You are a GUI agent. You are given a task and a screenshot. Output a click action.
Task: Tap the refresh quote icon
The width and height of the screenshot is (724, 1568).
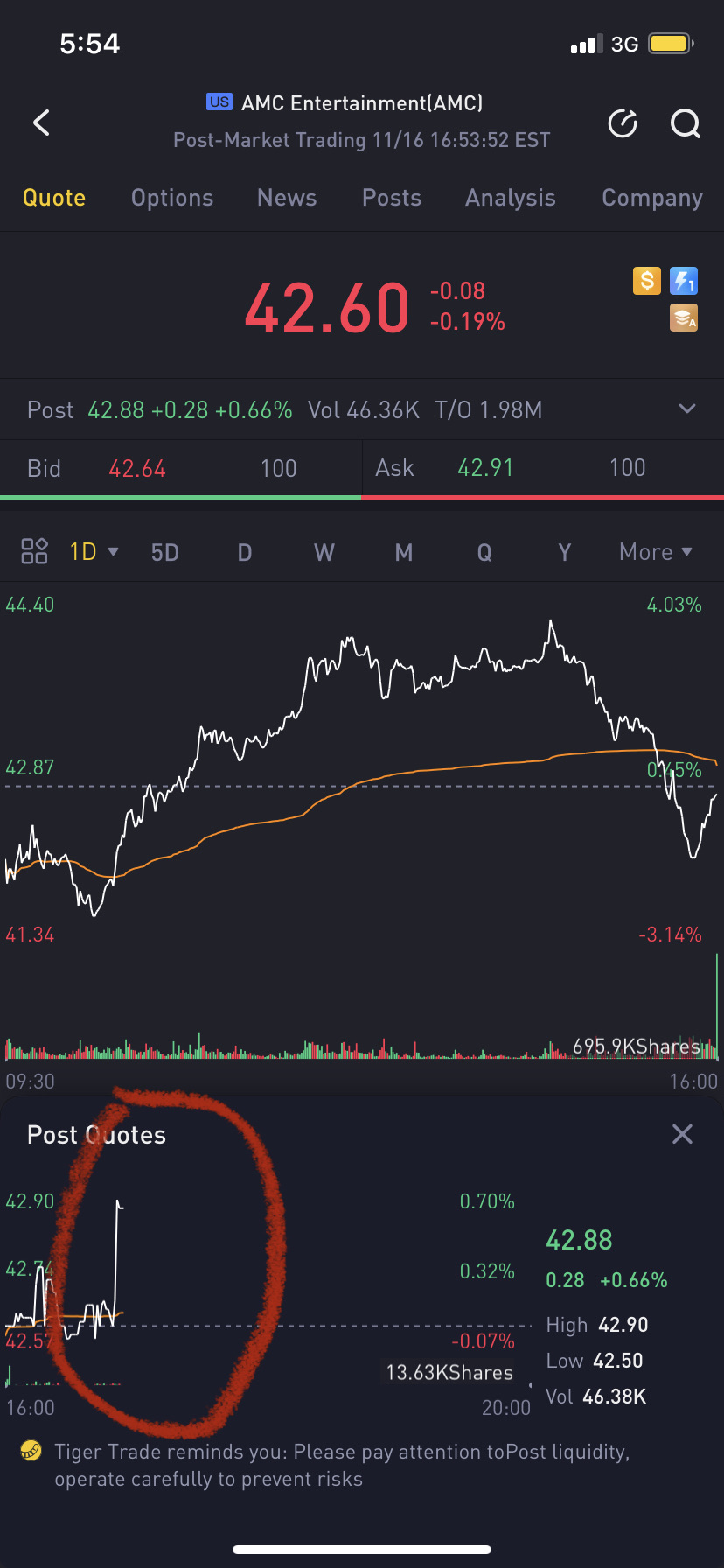click(623, 123)
